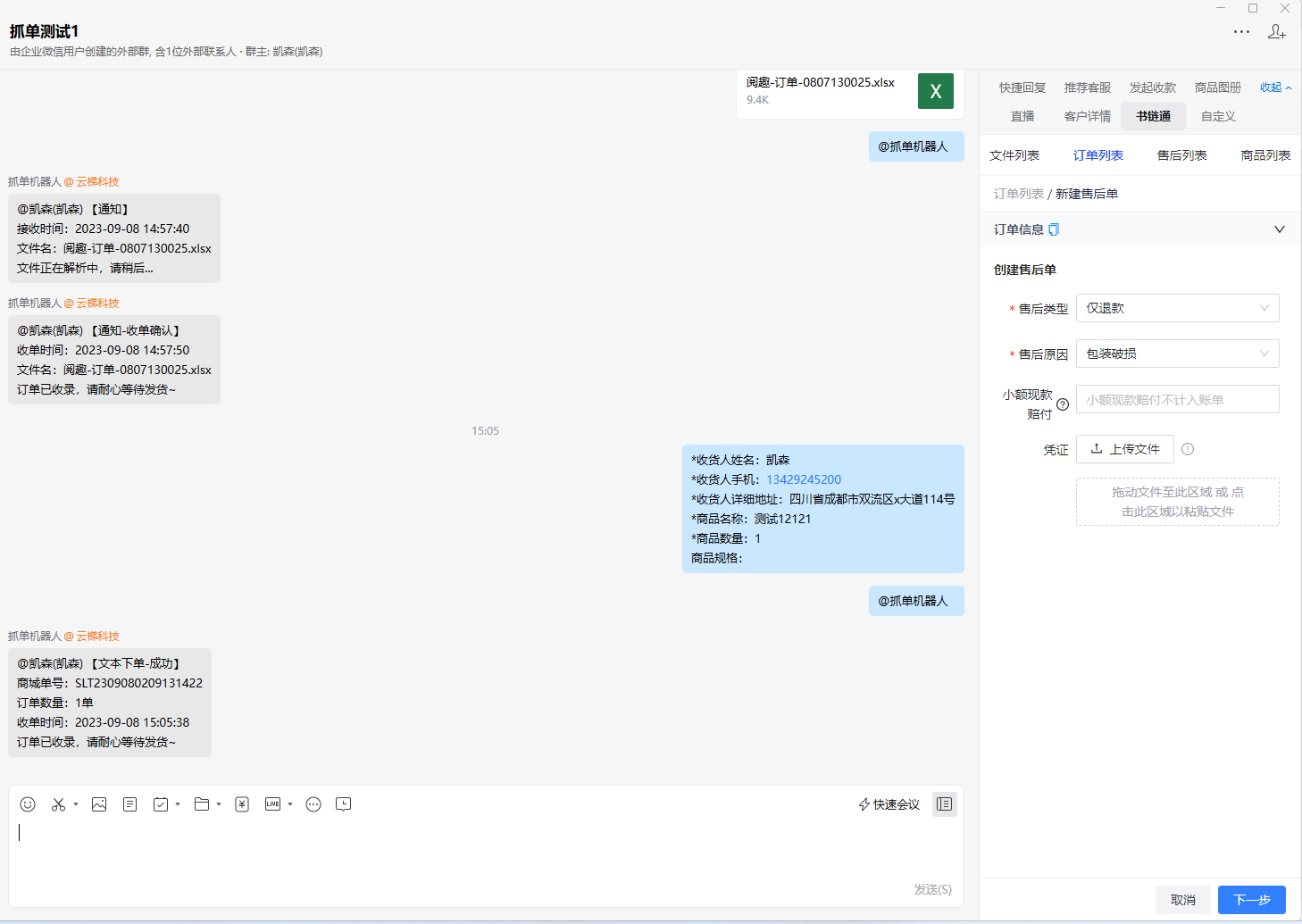The image size is (1302, 924).
Task: Click 取消 to cancel the form
Action: [x=1183, y=900]
